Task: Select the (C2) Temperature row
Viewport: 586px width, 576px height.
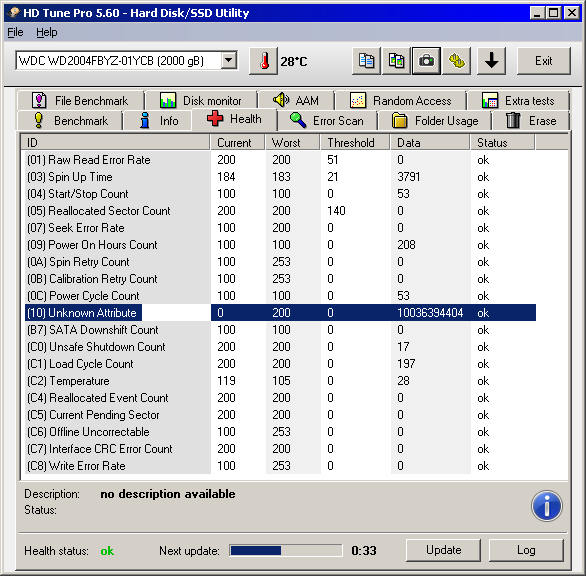Action: point(280,381)
